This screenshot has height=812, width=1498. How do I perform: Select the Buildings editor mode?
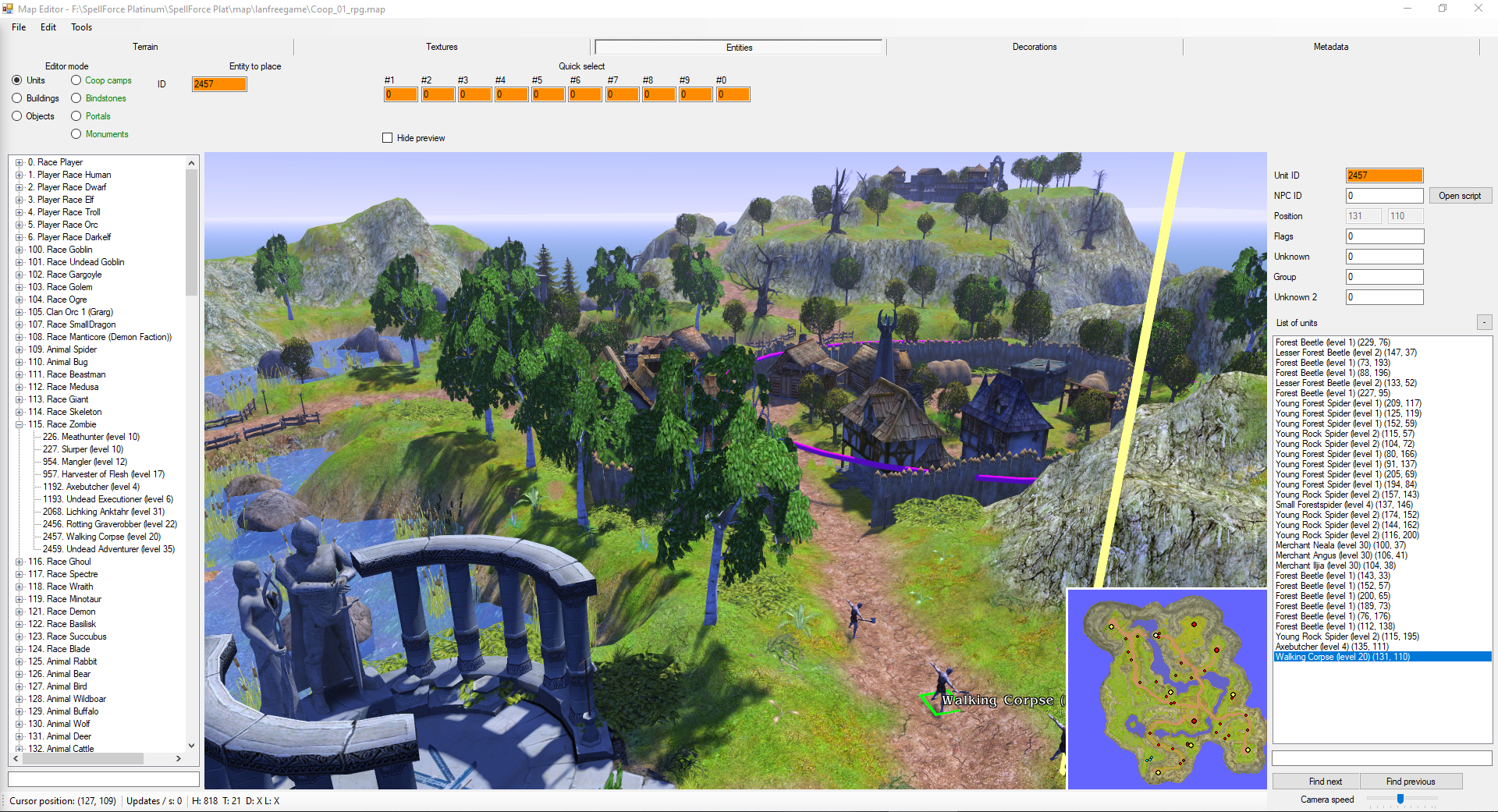tap(16, 98)
